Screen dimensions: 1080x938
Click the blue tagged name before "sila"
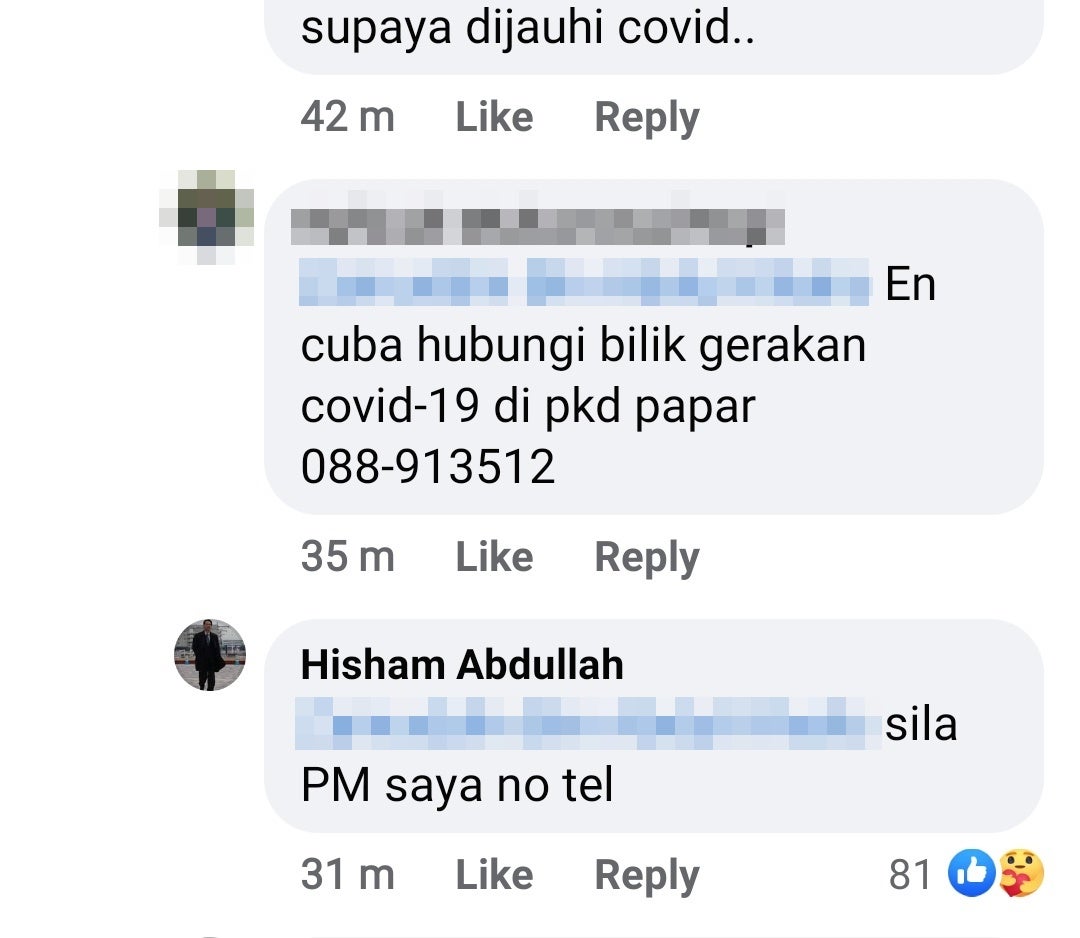click(x=588, y=723)
